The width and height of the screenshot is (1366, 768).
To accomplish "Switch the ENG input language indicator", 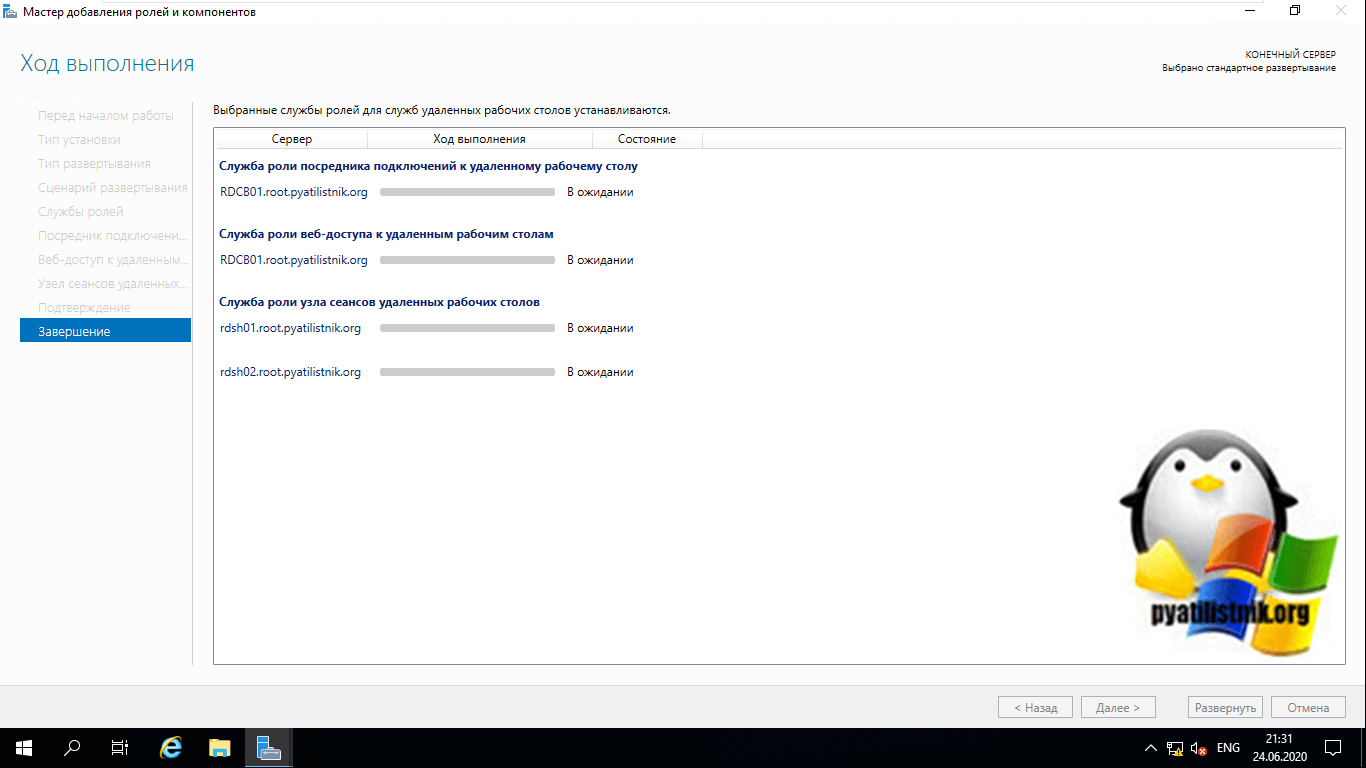I will click(x=1228, y=748).
